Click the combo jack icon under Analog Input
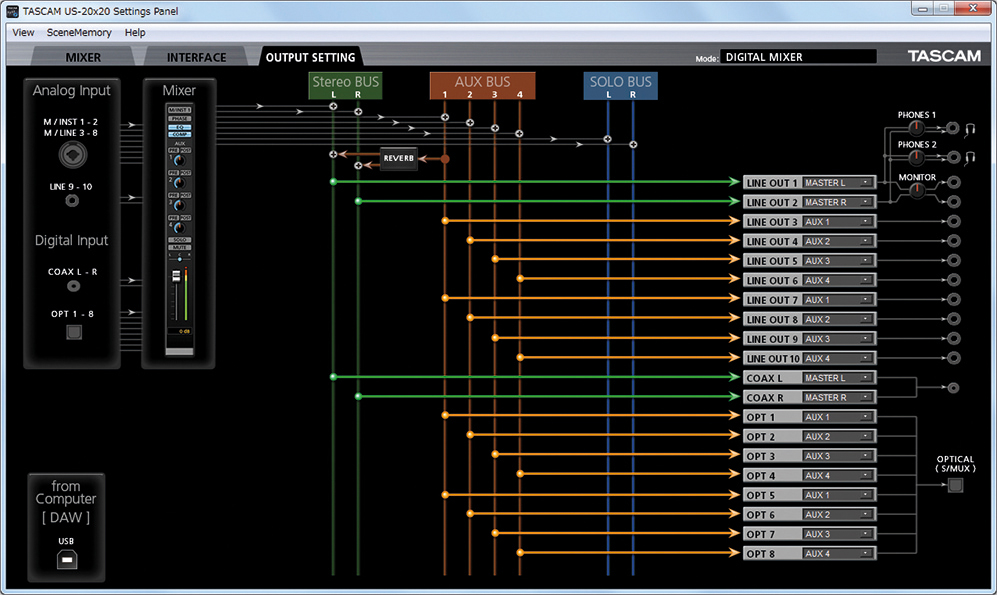This screenshot has height=595, width=997. 72,155
